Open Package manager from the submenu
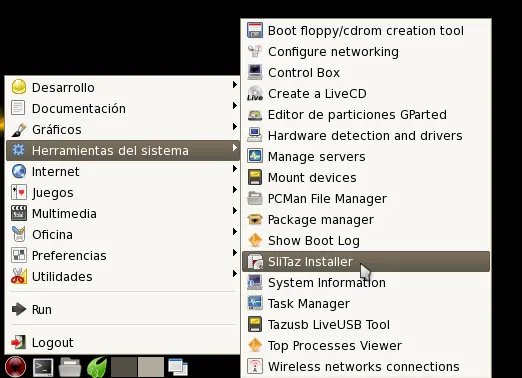This screenshot has height=378, width=522. click(x=366, y=219)
